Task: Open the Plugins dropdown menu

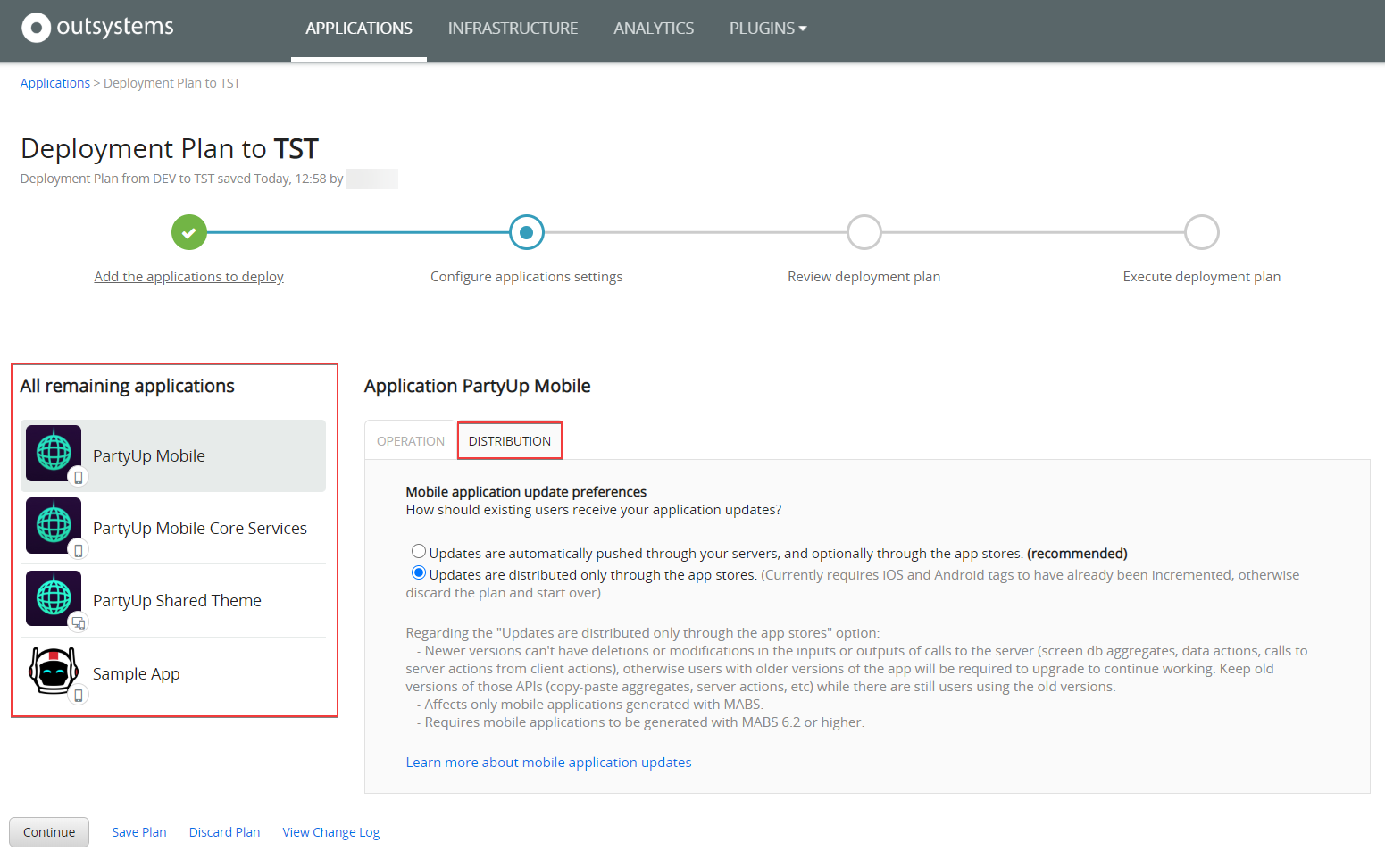Action: (768, 29)
